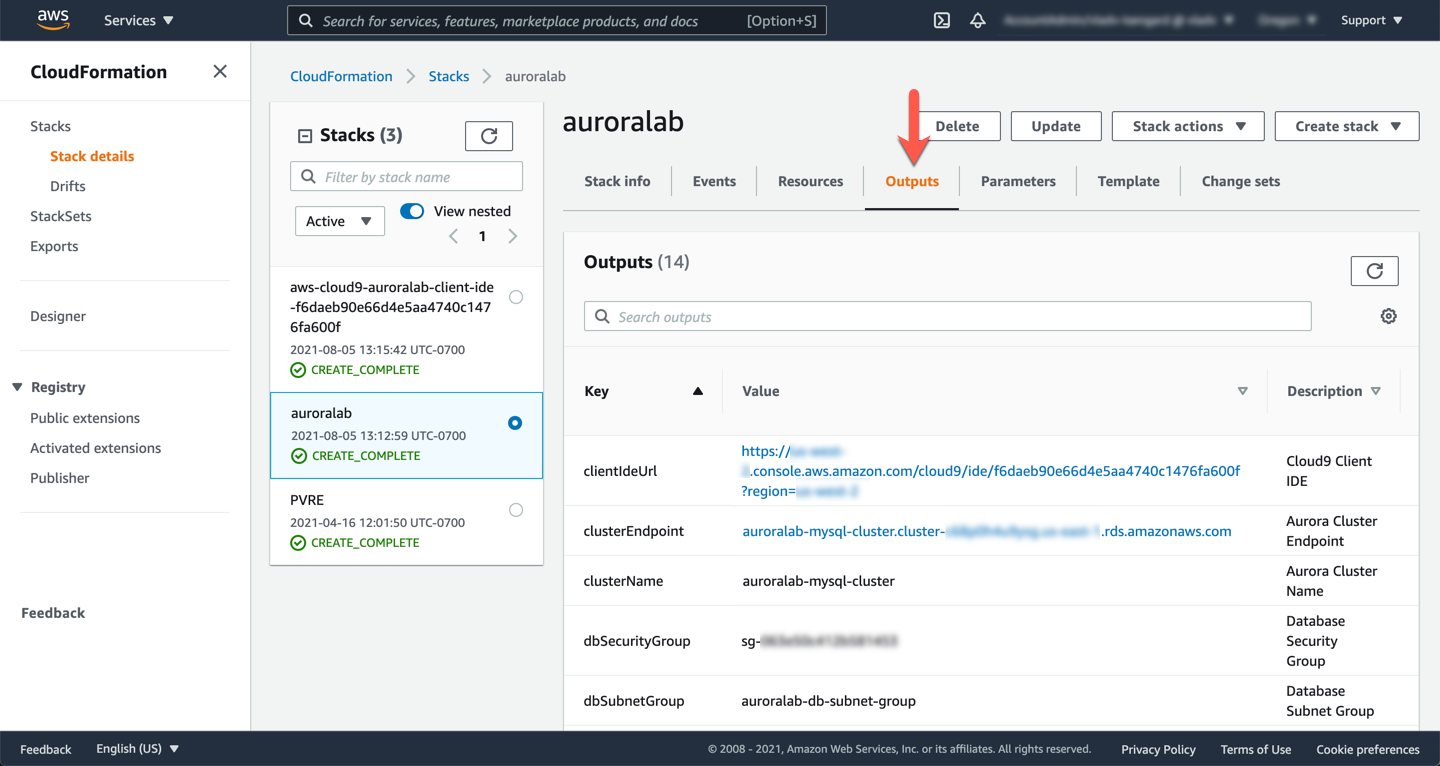
Task: Refresh the Outputs table
Action: (1374, 271)
